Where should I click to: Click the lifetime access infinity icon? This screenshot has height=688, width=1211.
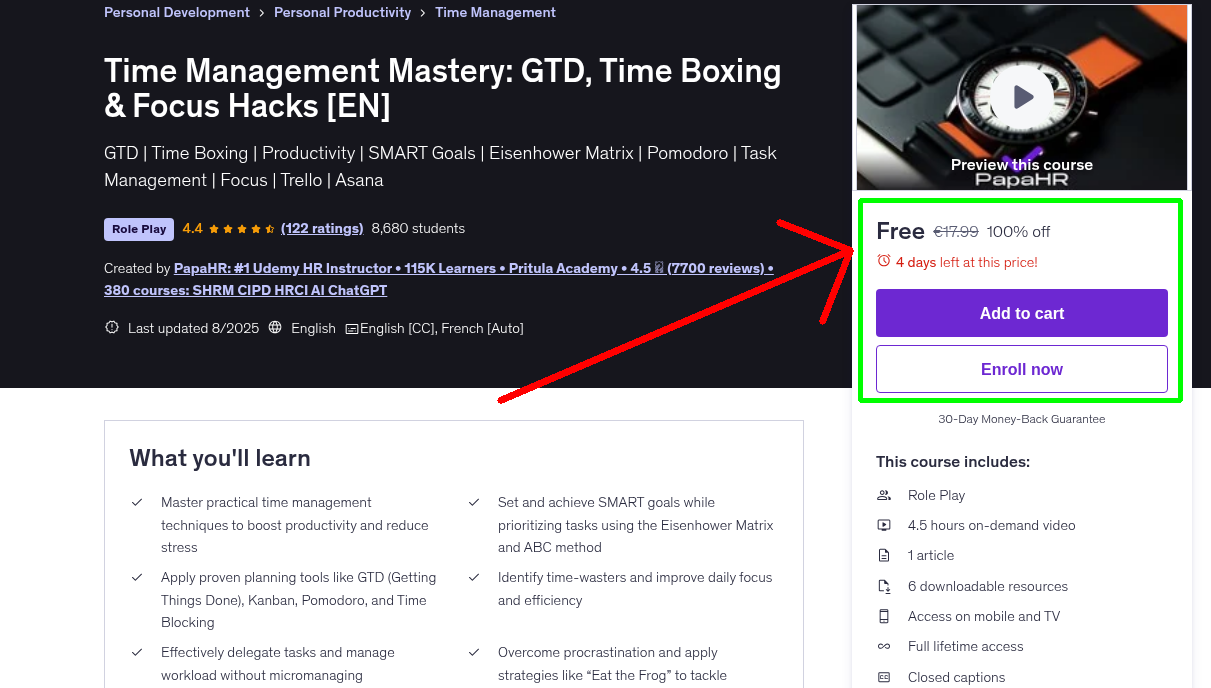(x=884, y=647)
